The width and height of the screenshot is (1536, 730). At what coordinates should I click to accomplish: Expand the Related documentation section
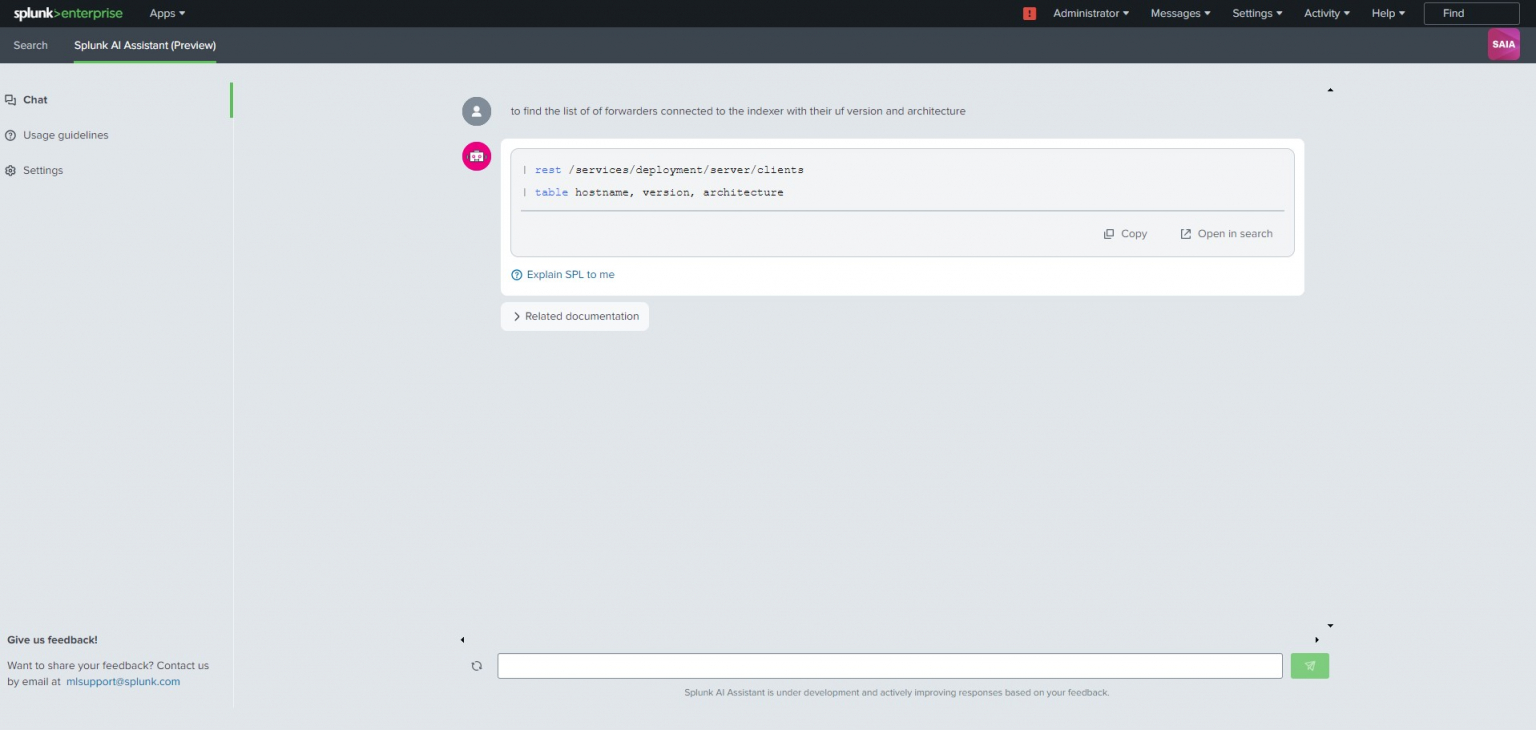575,316
